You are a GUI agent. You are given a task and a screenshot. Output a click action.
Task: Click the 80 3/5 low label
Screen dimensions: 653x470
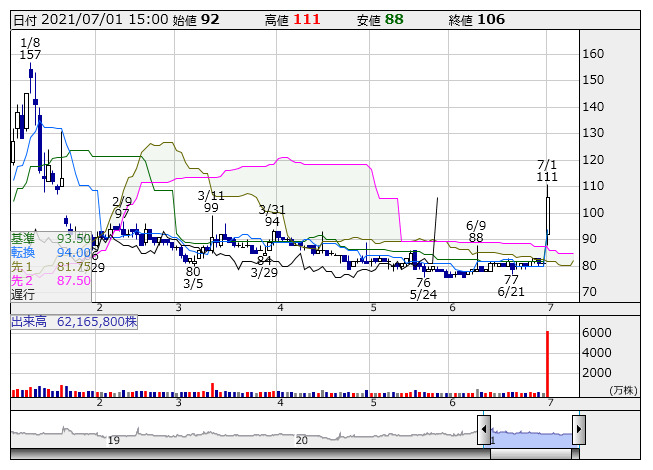[193, 278]
